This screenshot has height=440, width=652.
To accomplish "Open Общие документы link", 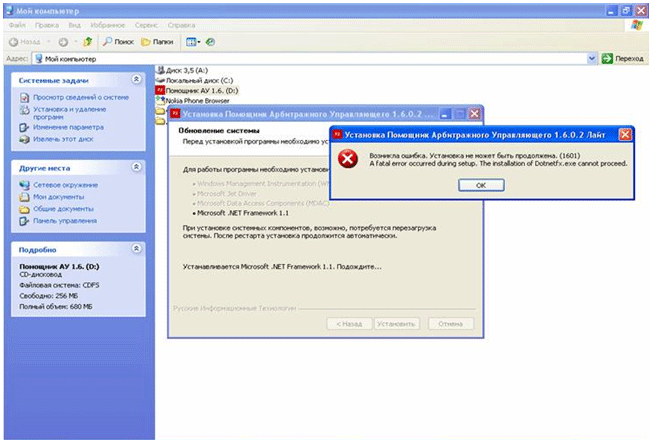I will (x=63, y=209).
